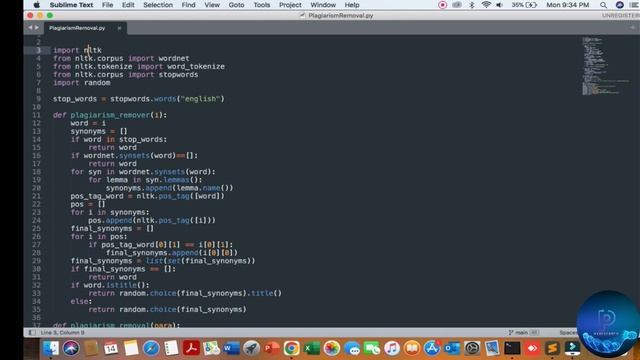Place cursor on line 3 import nltk
640x360 pixels.
[77, 50]
